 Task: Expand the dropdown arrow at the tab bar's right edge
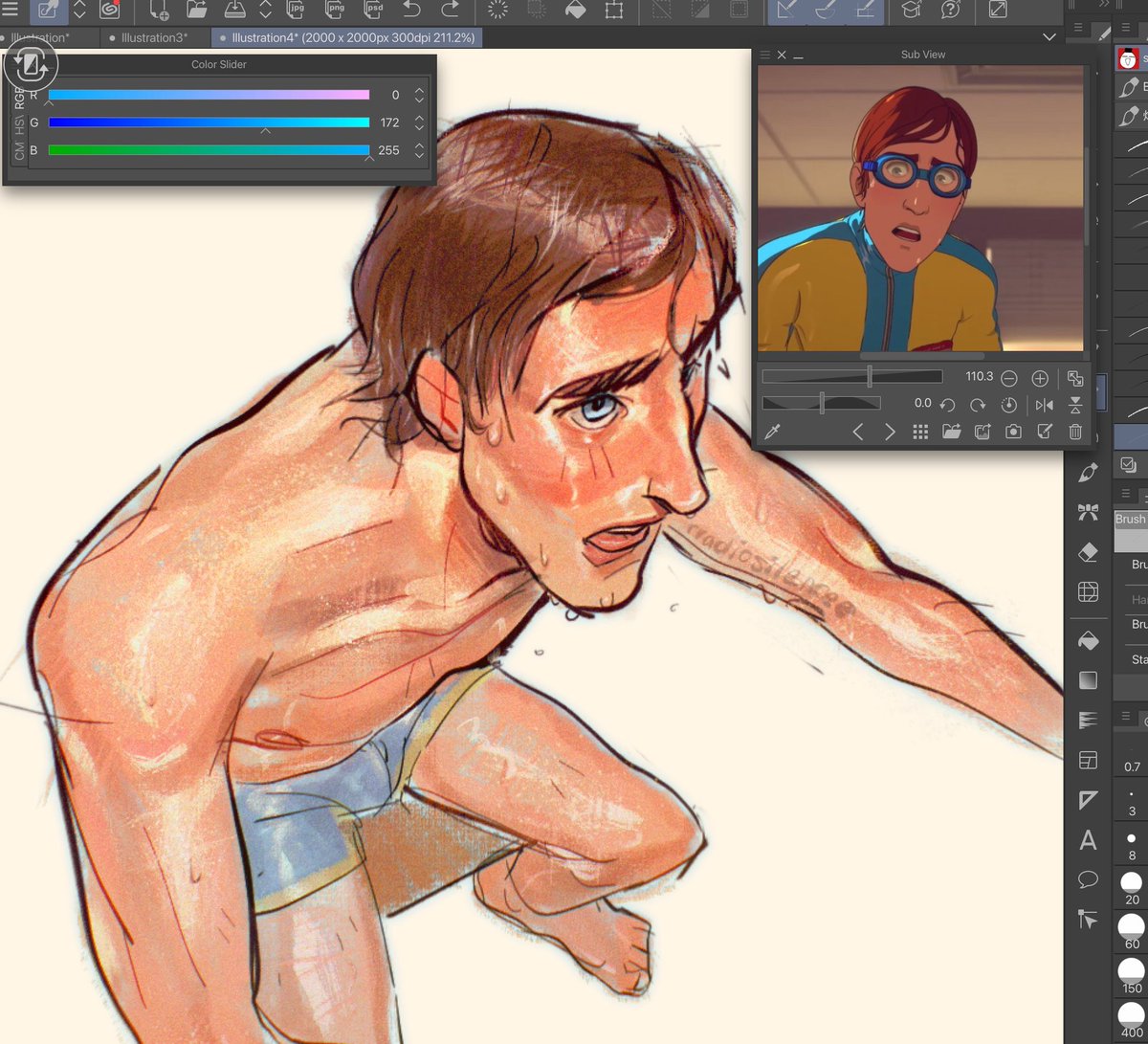click(x=1049, y=36)
